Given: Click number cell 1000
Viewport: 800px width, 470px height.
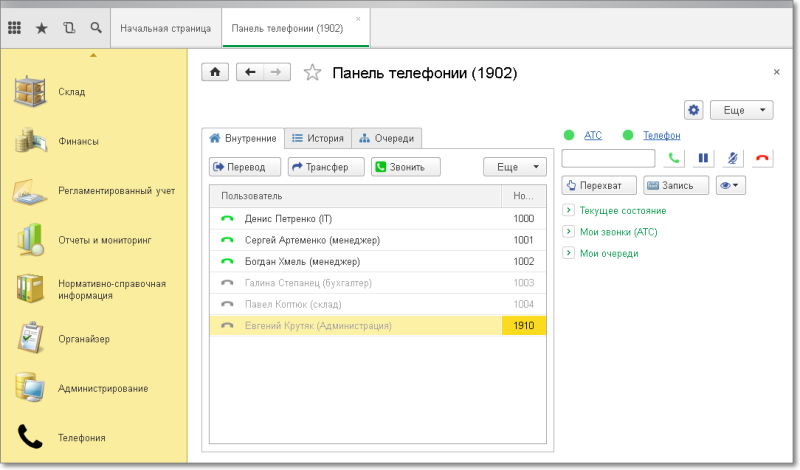Looking at the screenshot, I should pos(523,218).
